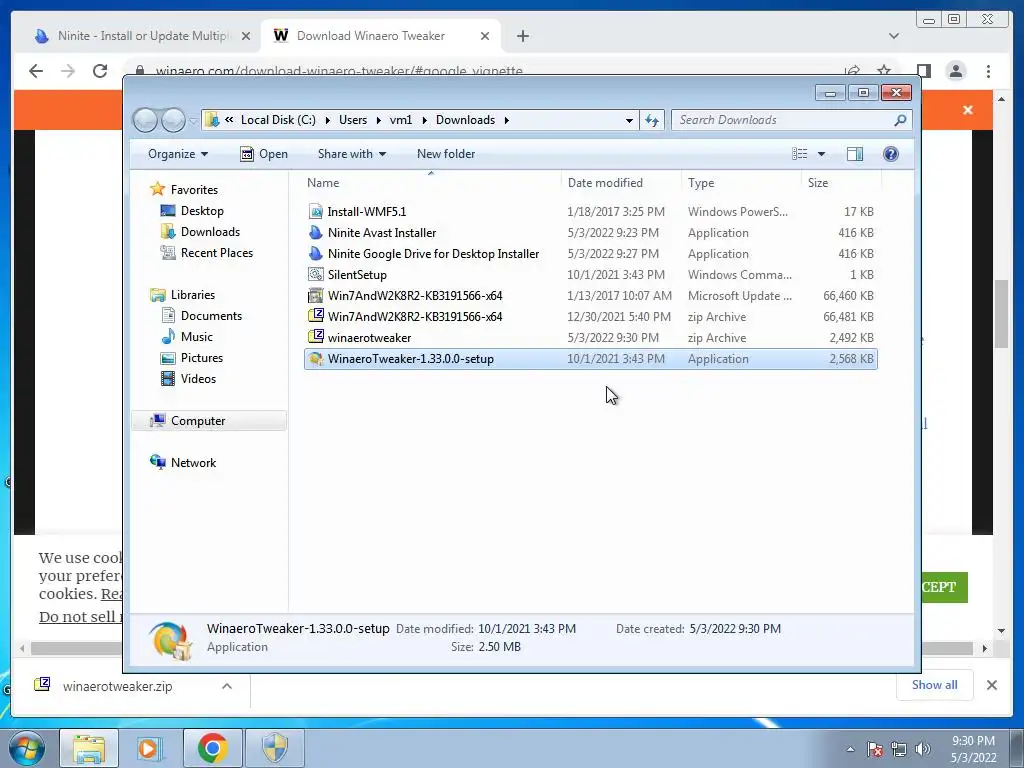Open view options dropdown arrow

point(822,154)
